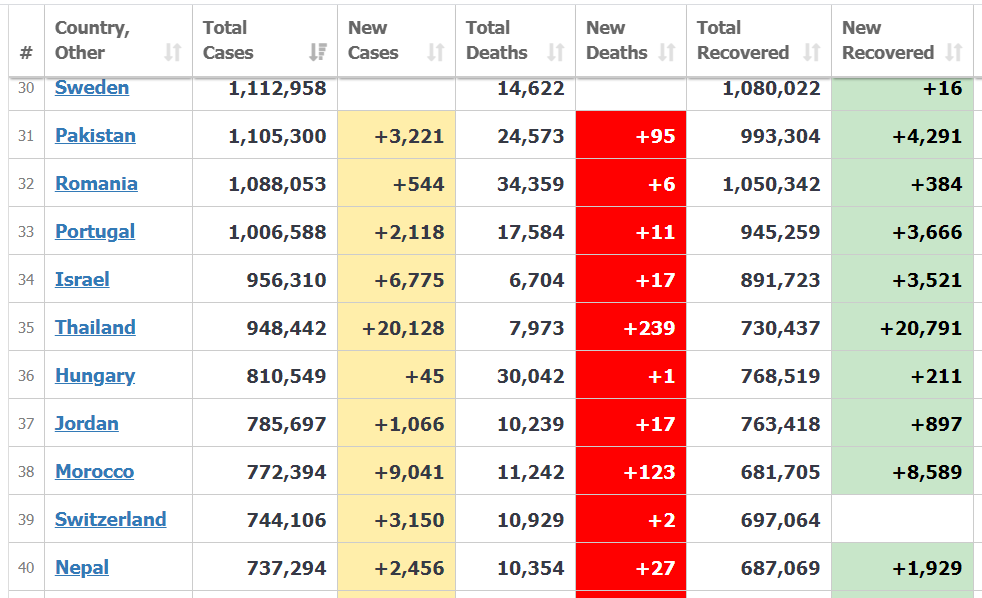Select Portugal new recovered +3,666
The height and width of the screenshot is (598, 982).
click(928, 232)
